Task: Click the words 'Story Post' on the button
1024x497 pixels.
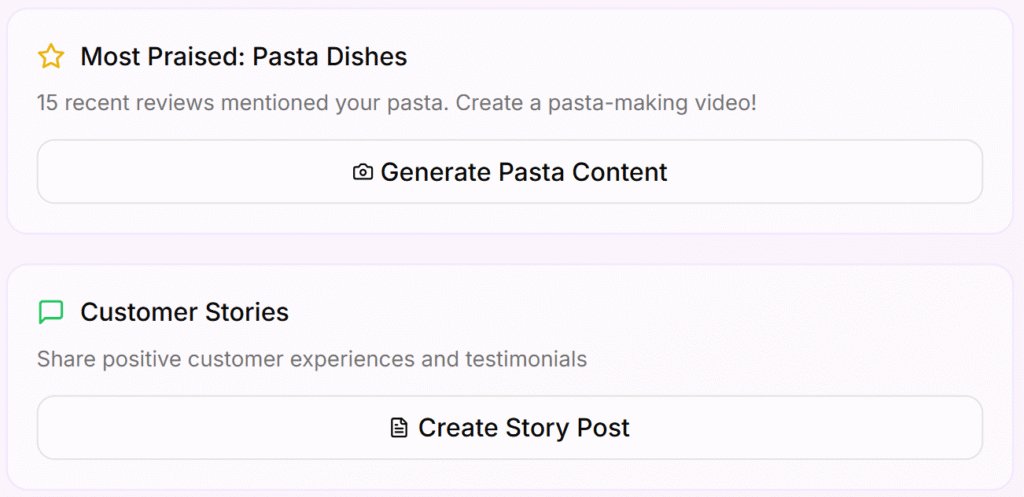Action: [x=580, y=428]
